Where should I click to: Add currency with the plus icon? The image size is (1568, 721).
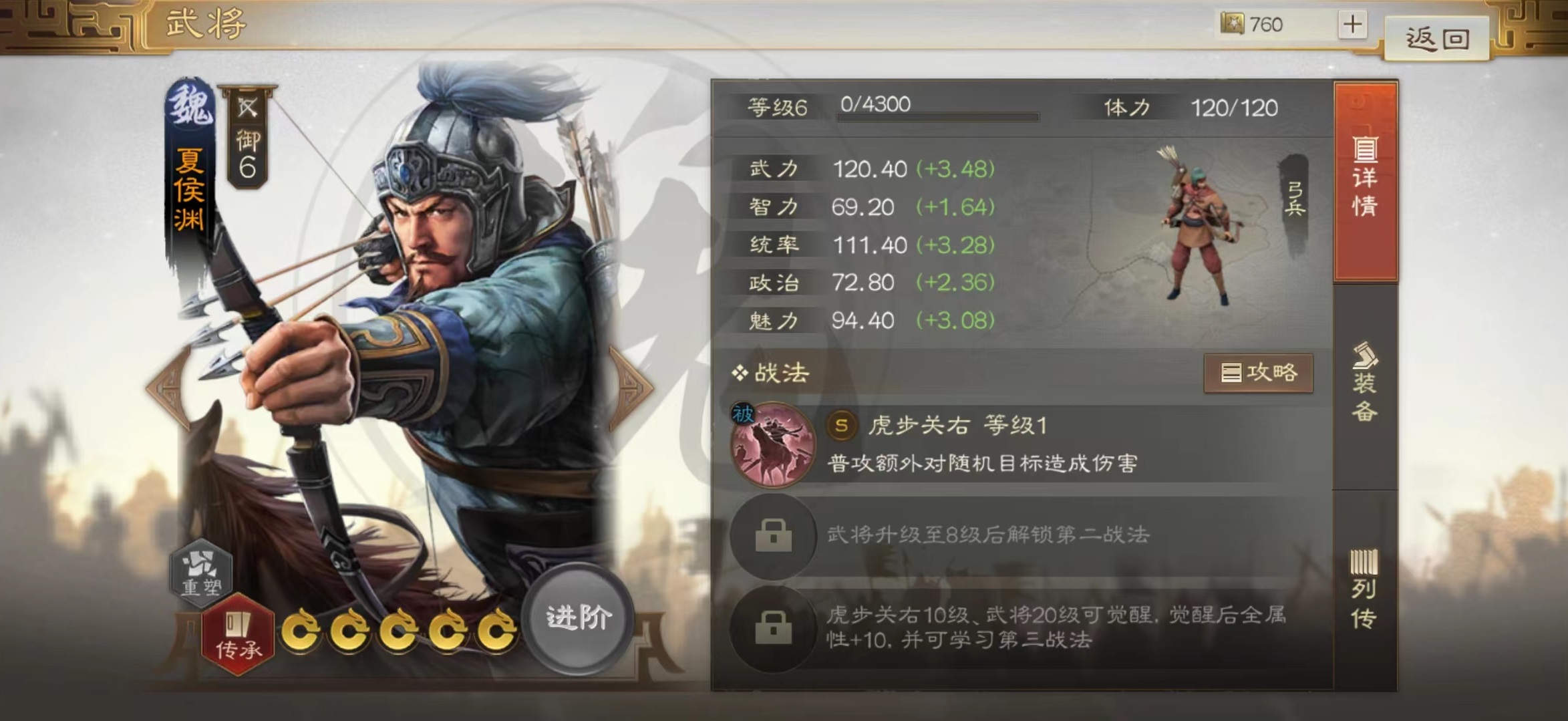(x=1352, y=25)
